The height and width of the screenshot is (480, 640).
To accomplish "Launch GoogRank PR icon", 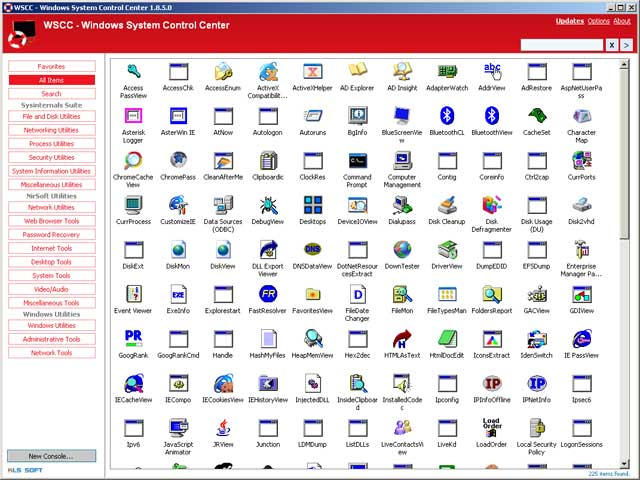I will coord(133,338).
